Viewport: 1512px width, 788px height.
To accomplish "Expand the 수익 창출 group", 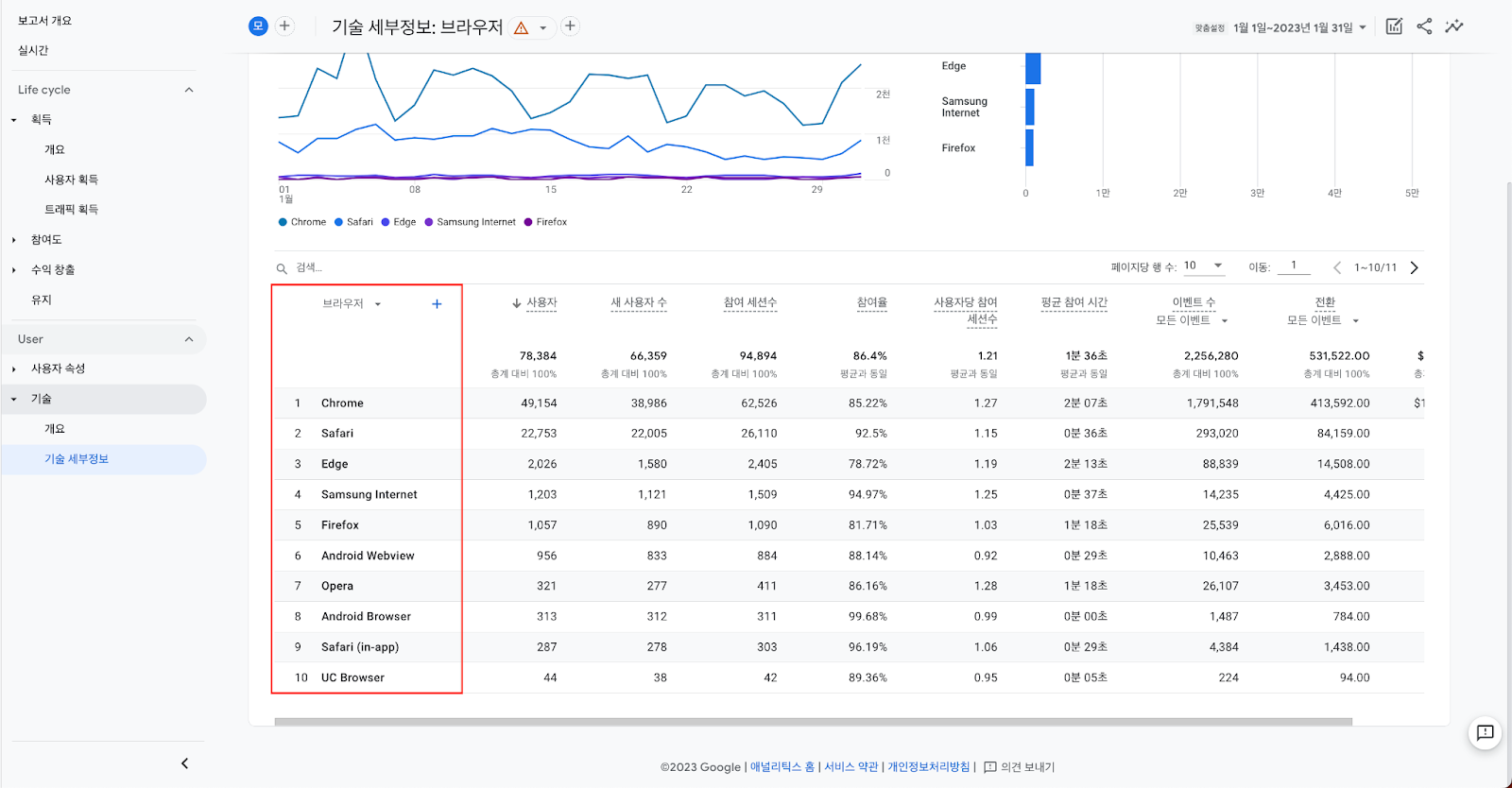I will [x=14, y=270].
